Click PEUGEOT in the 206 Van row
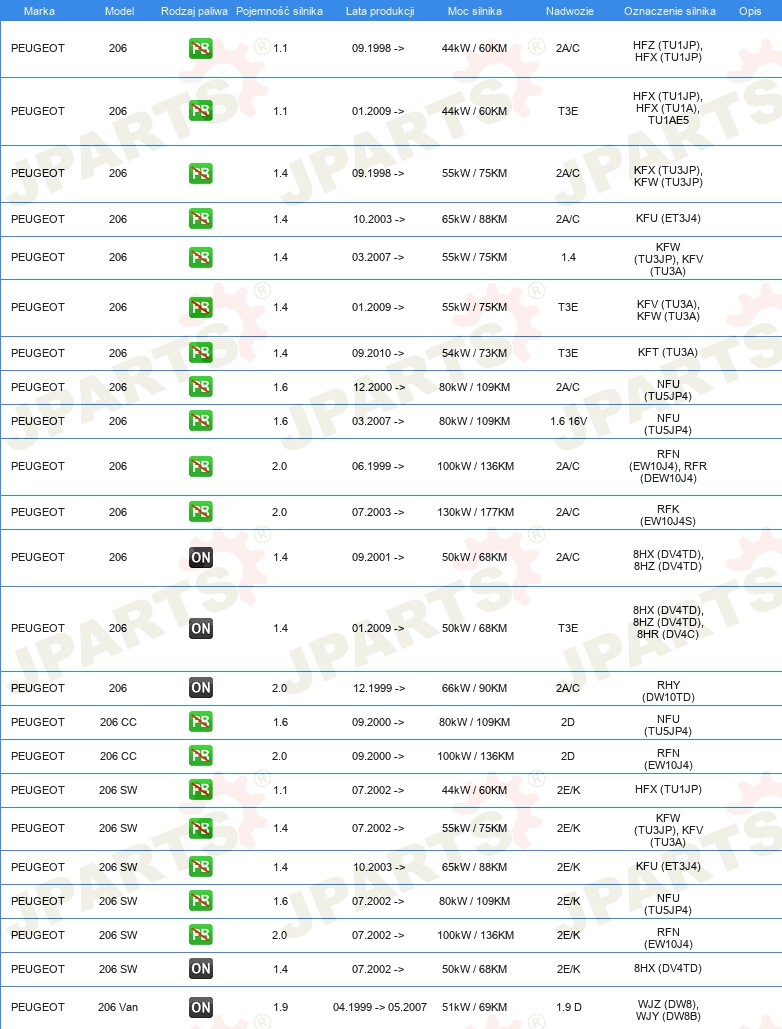This screenshot has width=782, height=1029. [38, 1007]
